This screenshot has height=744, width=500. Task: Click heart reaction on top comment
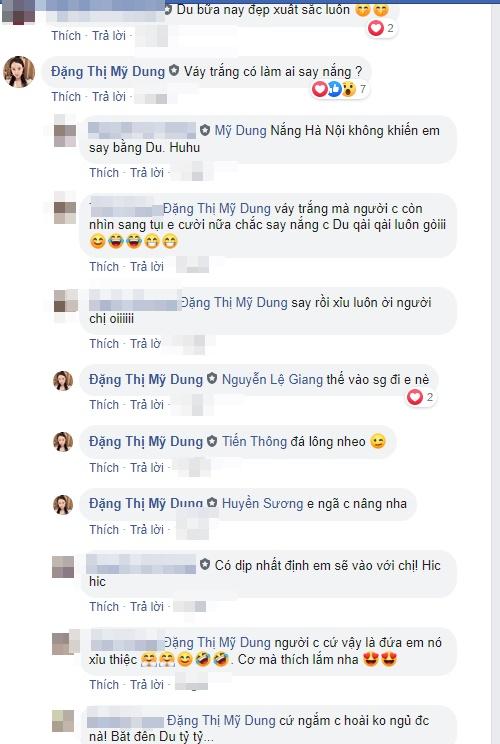point(375,28)
